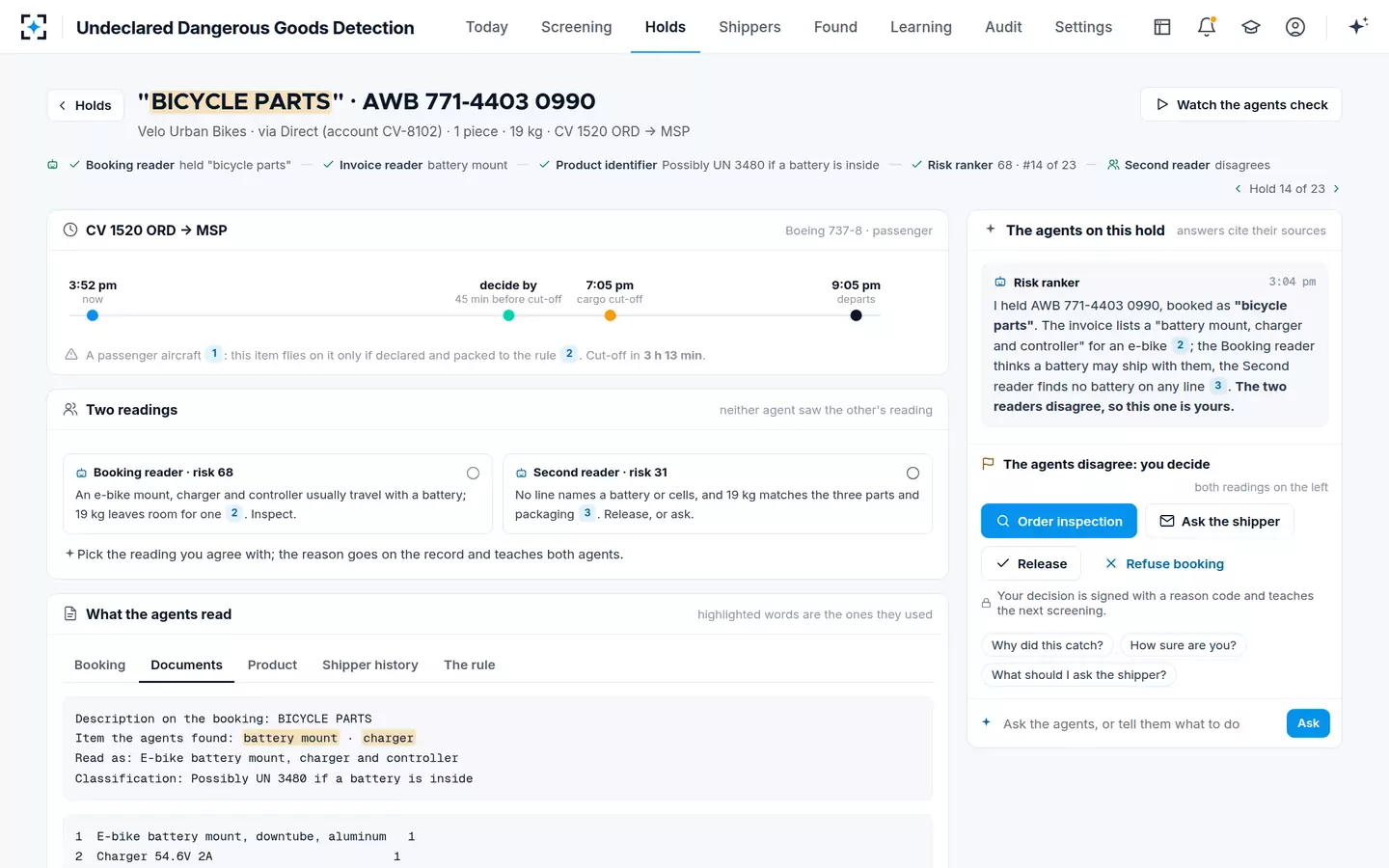
Task: Open the Screening nav item
Action: 576,27
